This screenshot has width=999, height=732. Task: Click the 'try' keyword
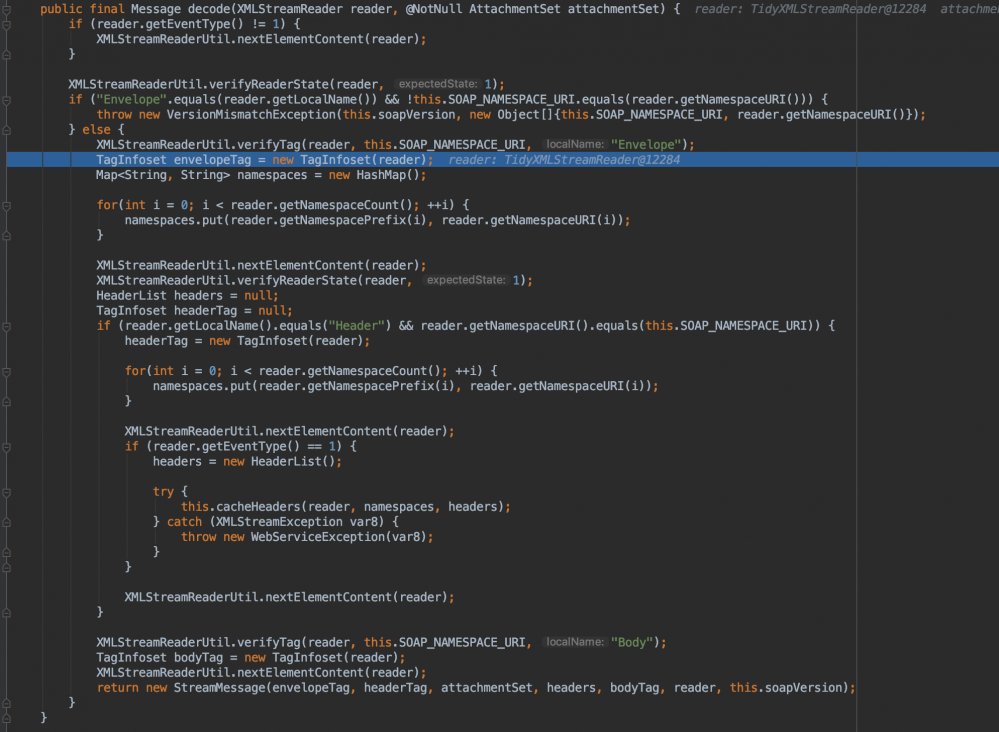coord(163,492)
